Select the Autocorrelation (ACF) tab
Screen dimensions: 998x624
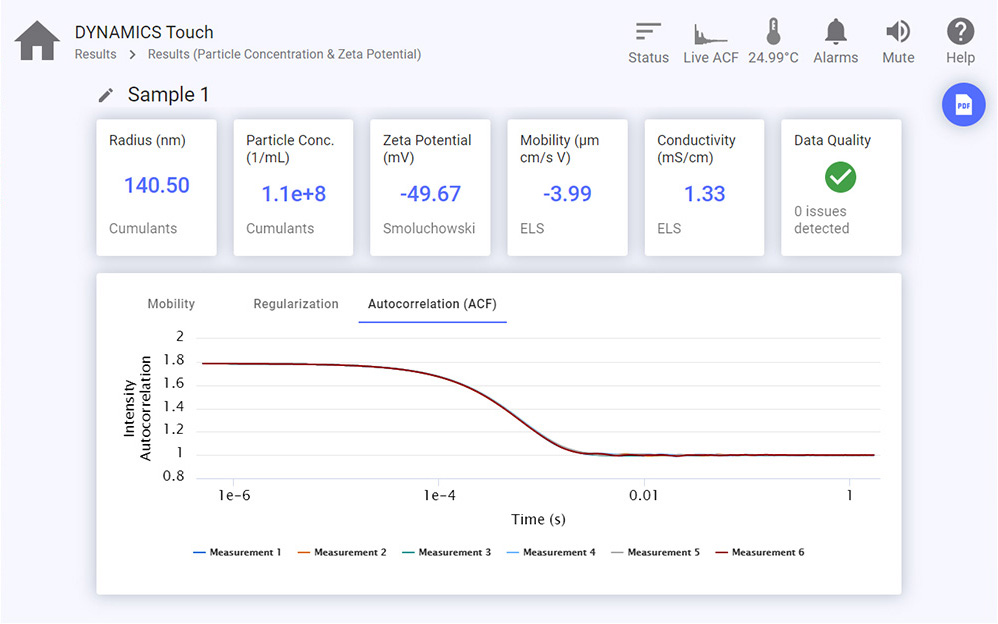pyautogui.click(x=432, y=304)
